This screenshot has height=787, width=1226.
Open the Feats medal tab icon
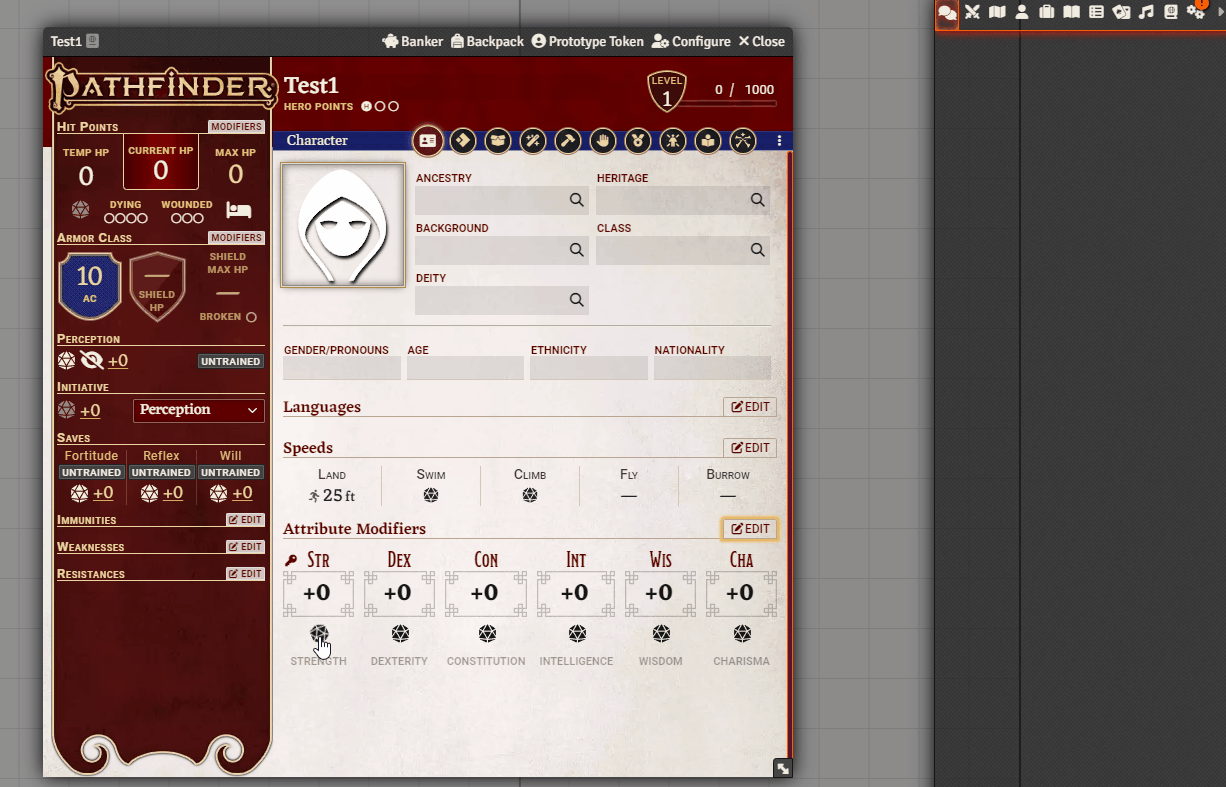click(637, 141)
